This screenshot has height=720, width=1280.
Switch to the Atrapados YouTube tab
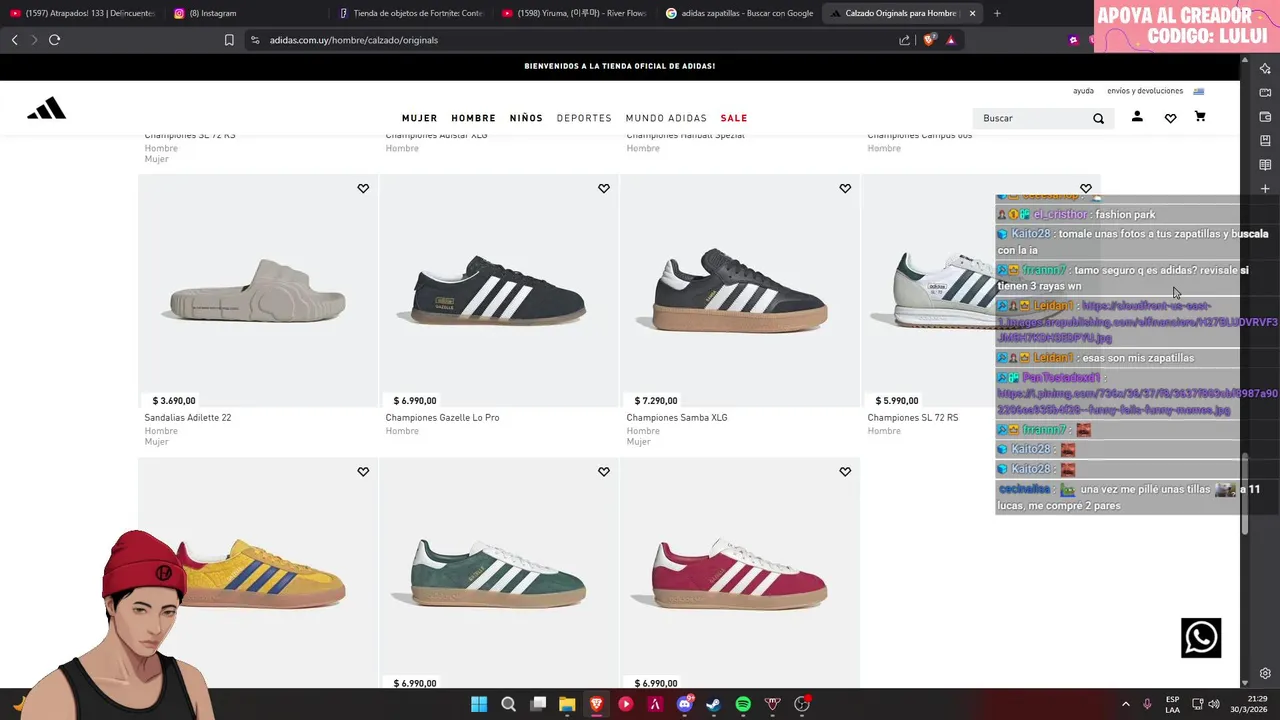pos(84,13)
